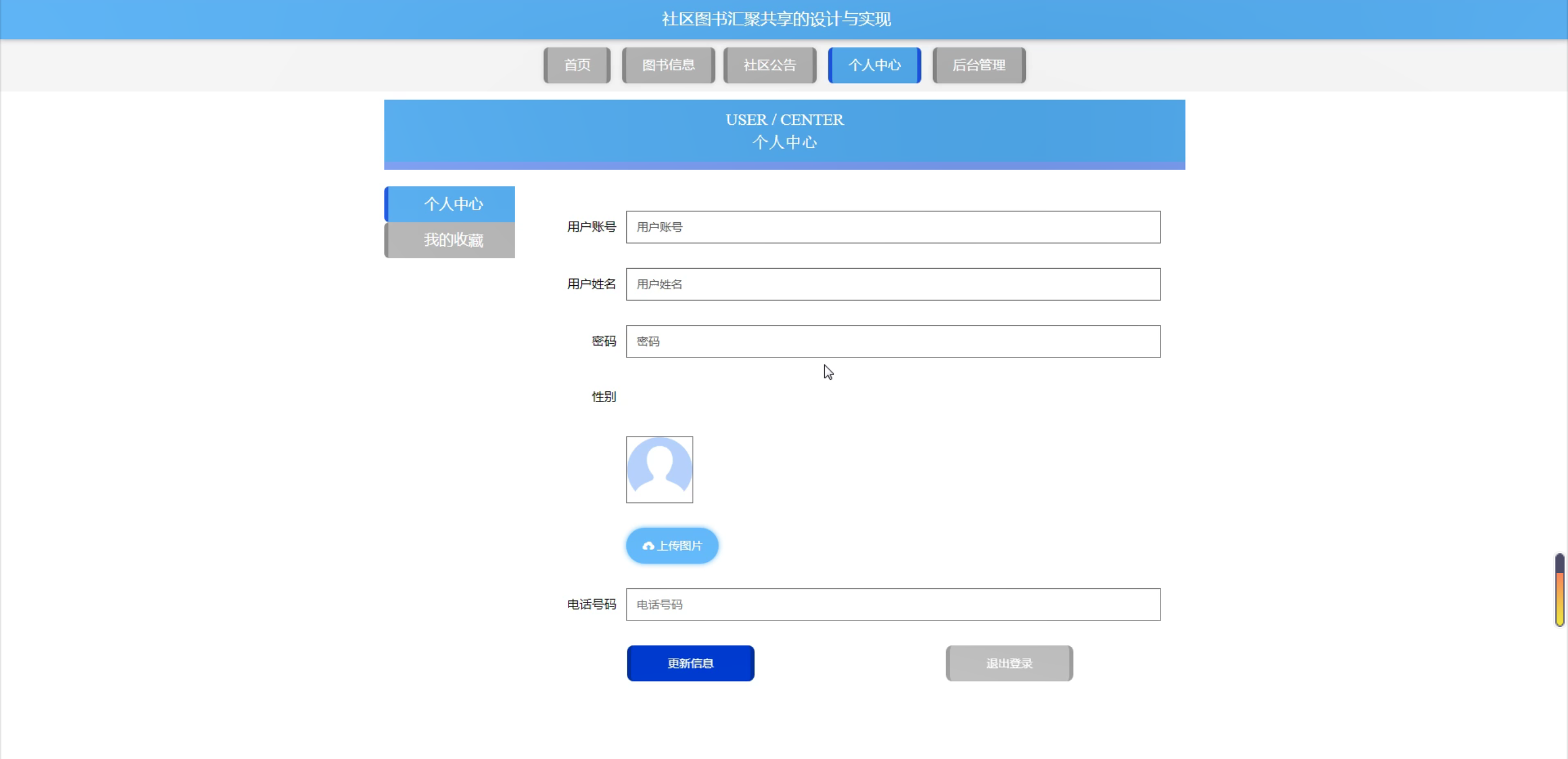Click the 性别 field label
Viewport: 1568px width, 759px height.
603,397
